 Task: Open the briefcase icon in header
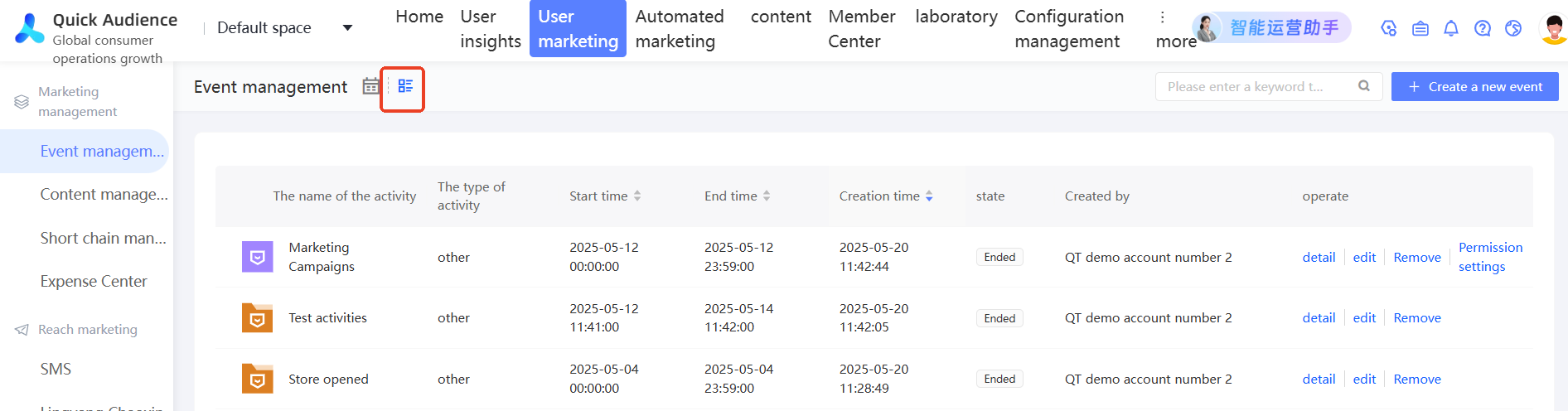point(1420,29)
